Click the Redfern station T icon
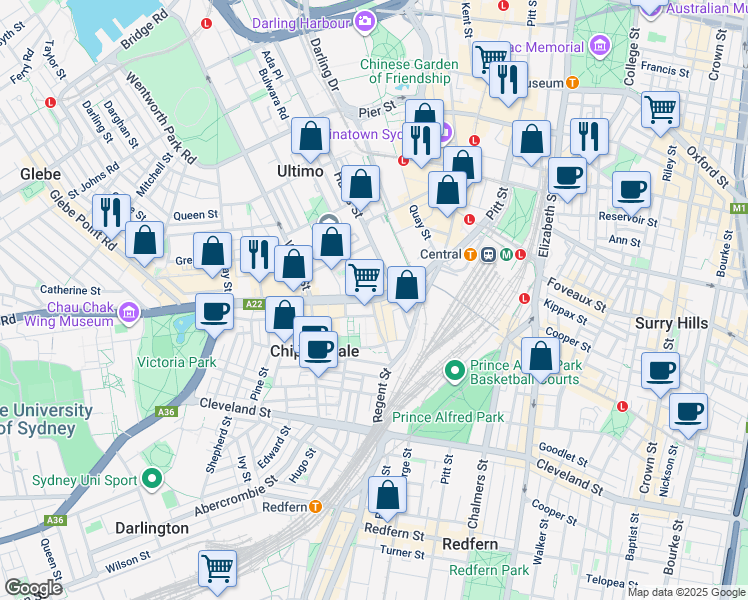Viewport: 748px width, 600px height. pos(315,507)
